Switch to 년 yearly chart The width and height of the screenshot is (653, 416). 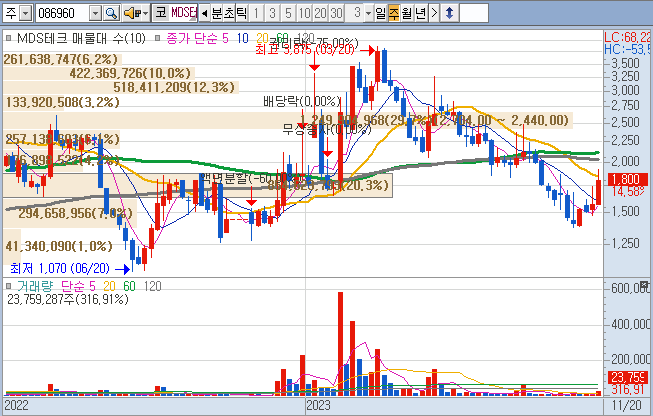pos(421,13)
